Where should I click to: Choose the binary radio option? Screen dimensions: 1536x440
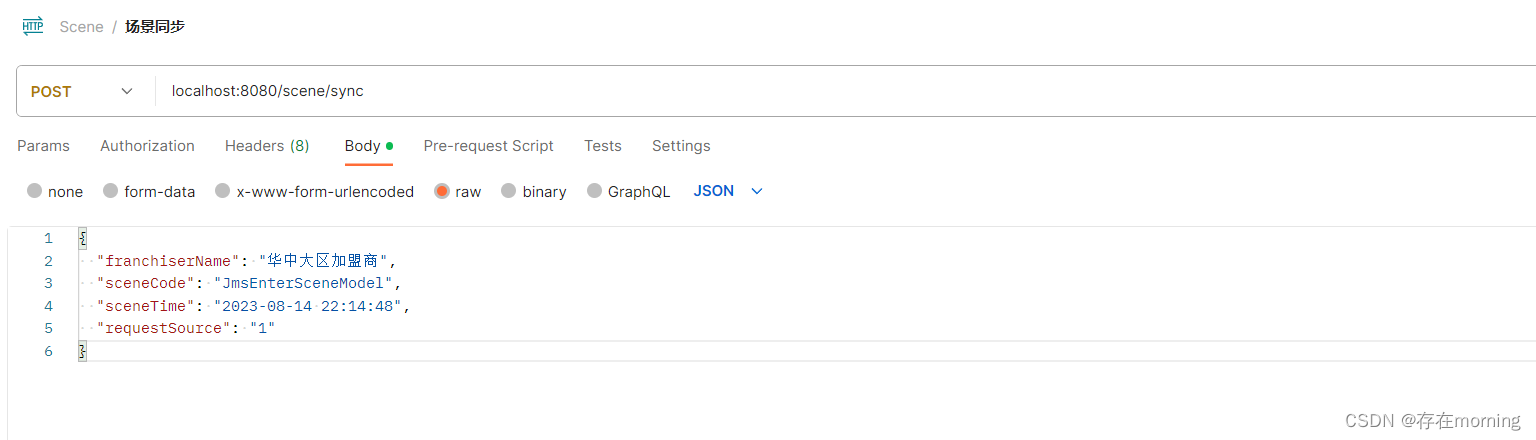click(x=509, y=191)
